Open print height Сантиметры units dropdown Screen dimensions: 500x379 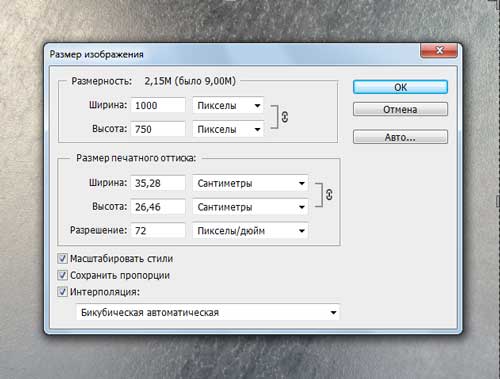point(250,207)
